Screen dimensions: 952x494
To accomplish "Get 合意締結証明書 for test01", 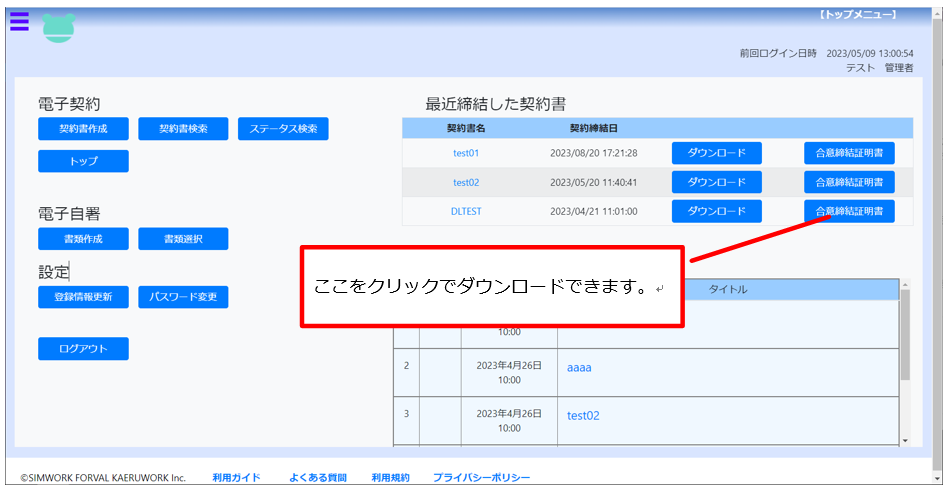I will pyautogui.click(x=849, y=153).
